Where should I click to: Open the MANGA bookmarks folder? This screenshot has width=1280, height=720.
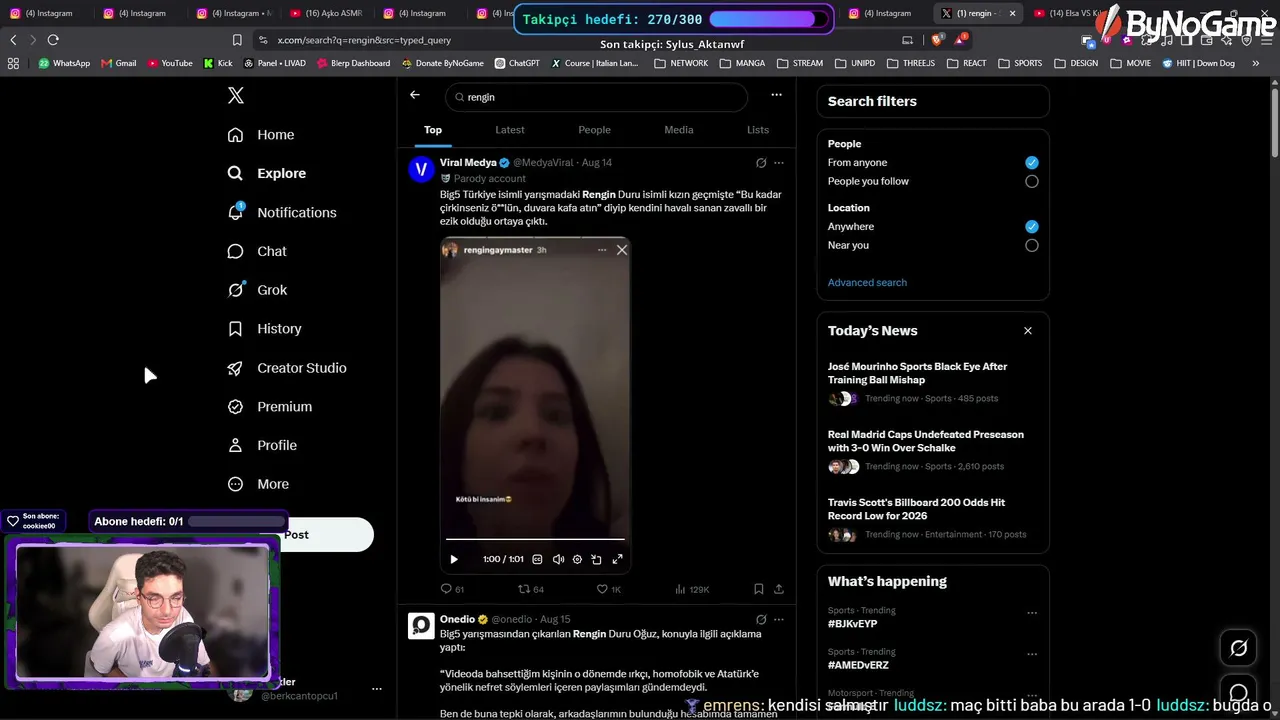coord(742,63)
